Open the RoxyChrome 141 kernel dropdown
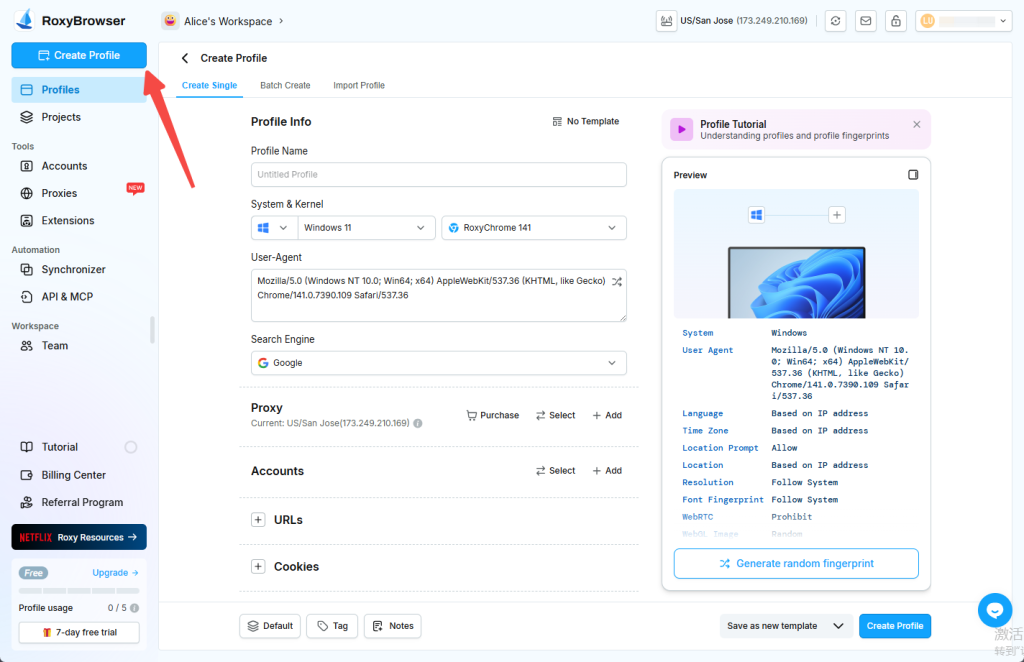This screenshot has height=662, width=1024. (534, 228)
